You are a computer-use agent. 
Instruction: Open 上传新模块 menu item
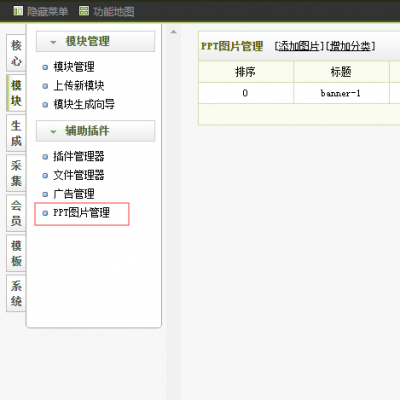point(79,86)
